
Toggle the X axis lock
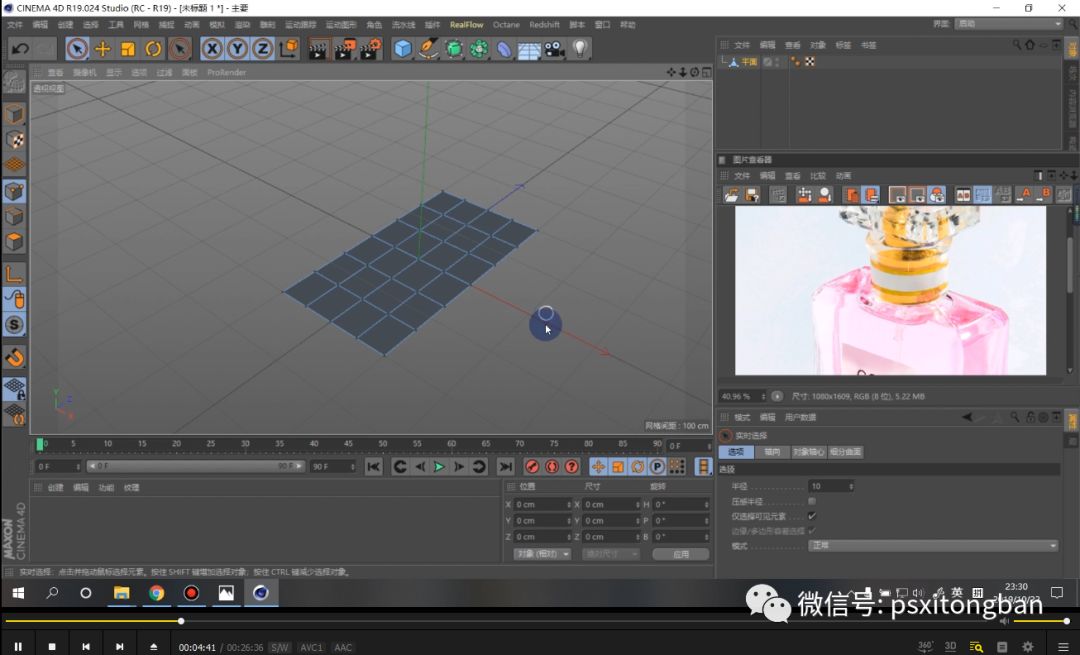point(212,48)
